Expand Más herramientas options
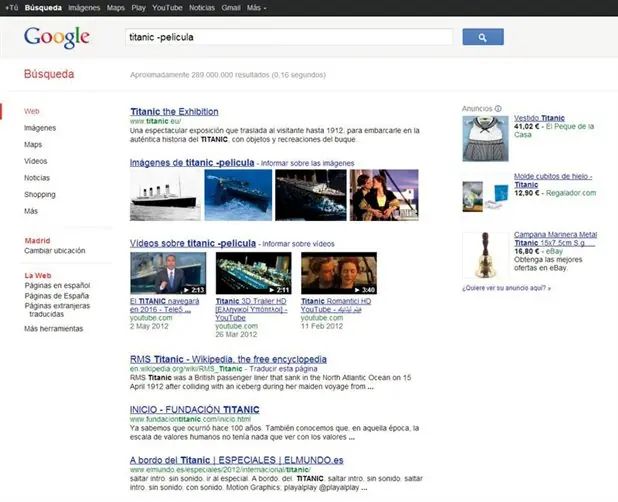This screenshot has height=502, width=618. 54,329
